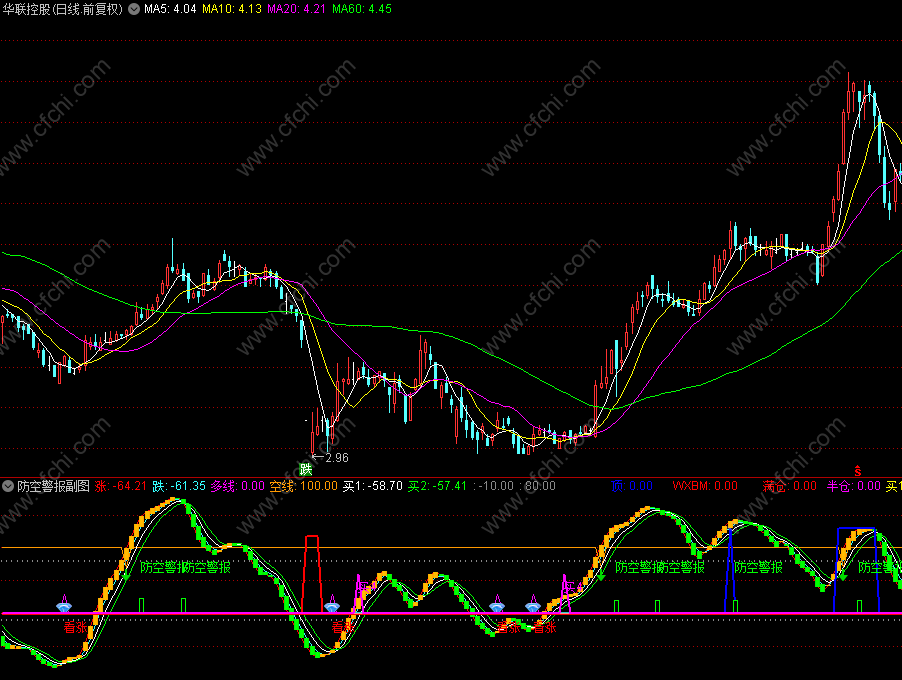This screenshot has height=680, width=902.
Task: Click the 买1: -58.70 indicator reading
Action: coord(373,486)
